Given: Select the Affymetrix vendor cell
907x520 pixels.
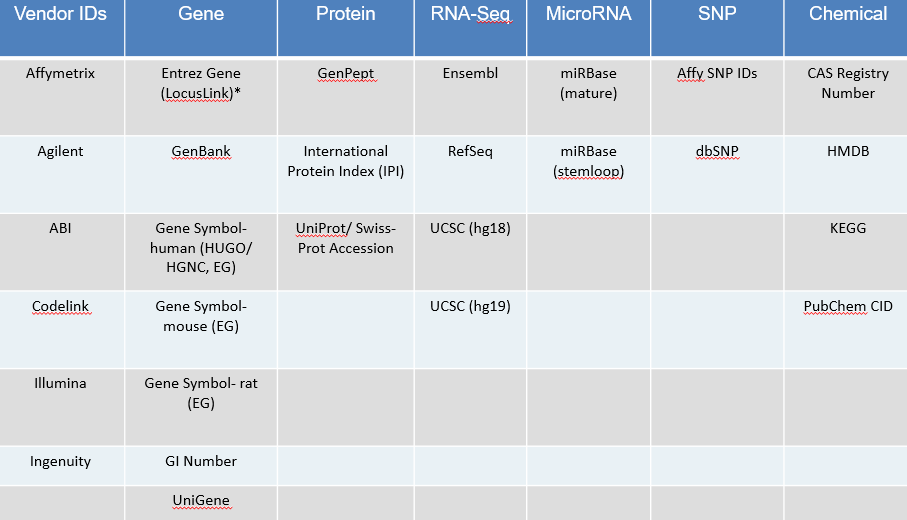Looking at the screenshot, I should coord(62,74).
